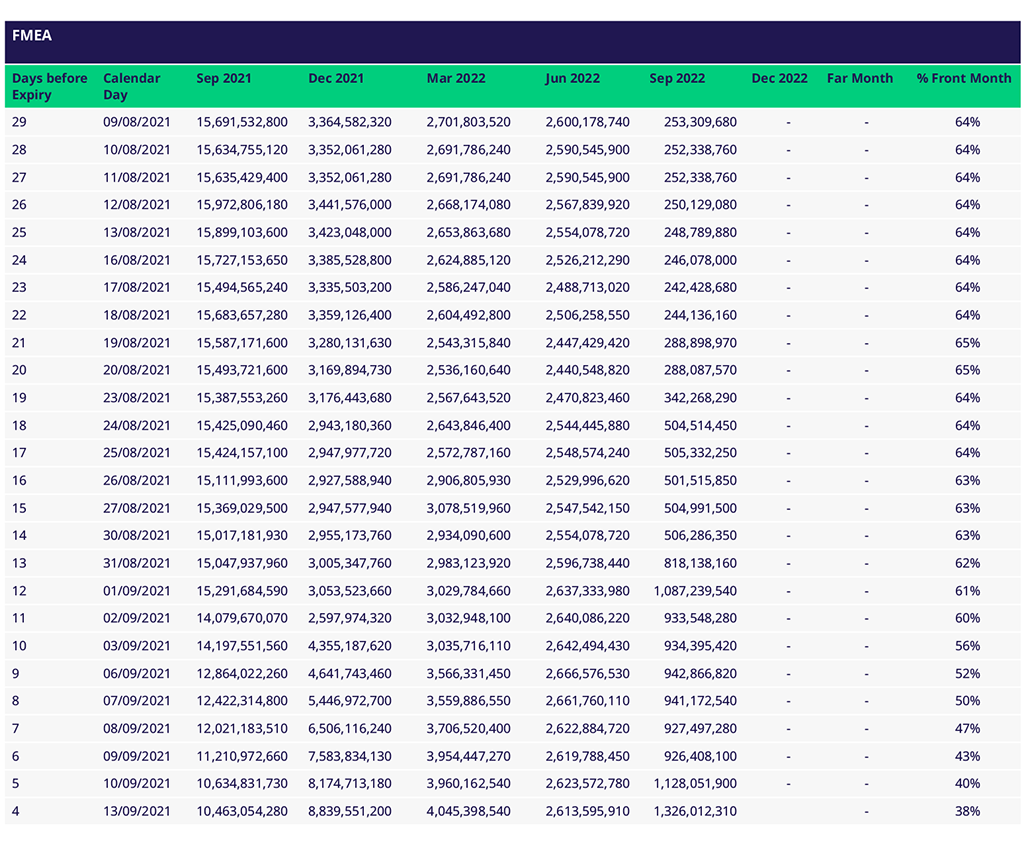Screen dimensions: 1024x848
Task: Select the 38% front month cell
Action: [x=967, y=811]
